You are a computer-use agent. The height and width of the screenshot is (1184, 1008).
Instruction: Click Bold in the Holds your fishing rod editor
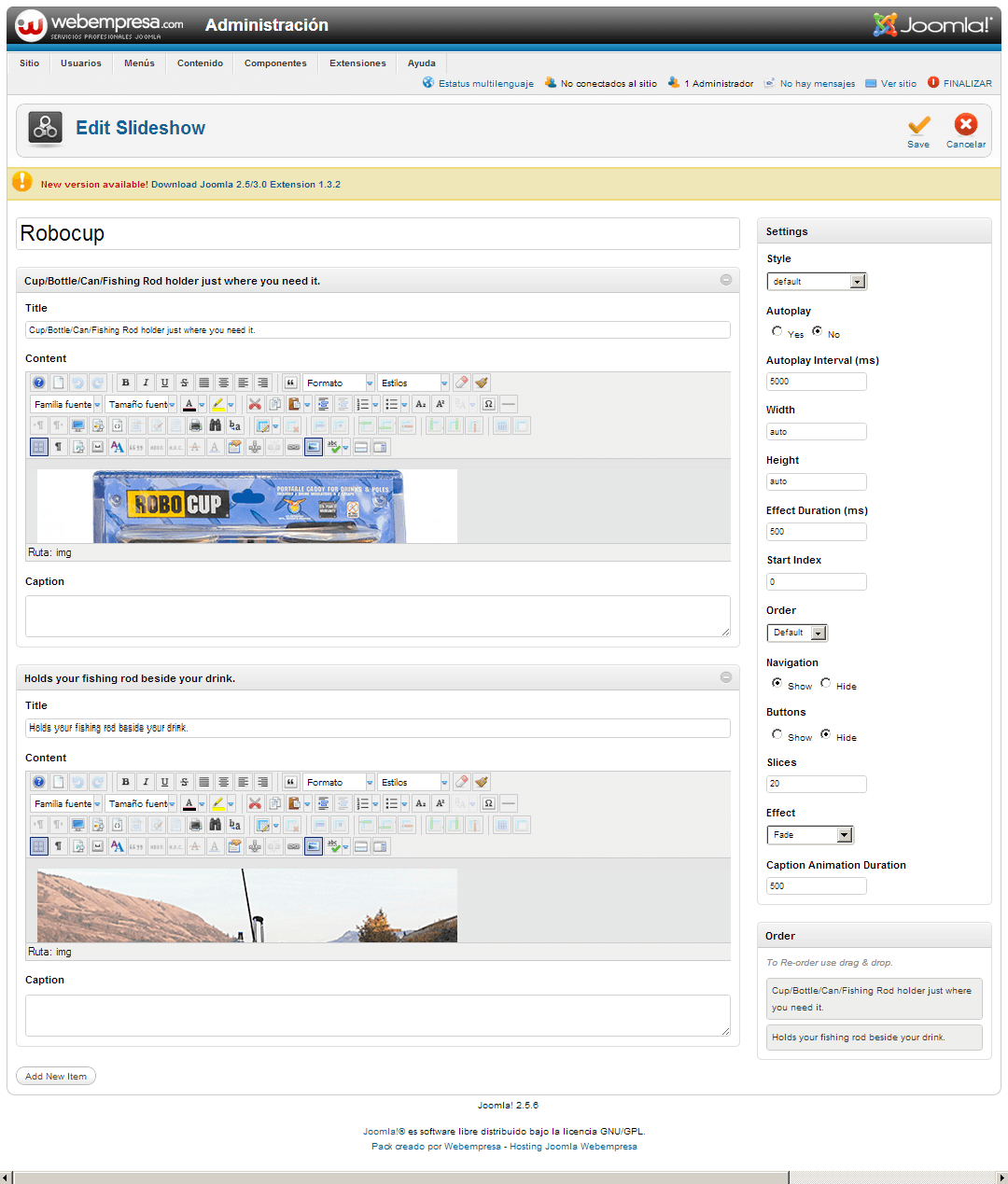click(126, 782)
